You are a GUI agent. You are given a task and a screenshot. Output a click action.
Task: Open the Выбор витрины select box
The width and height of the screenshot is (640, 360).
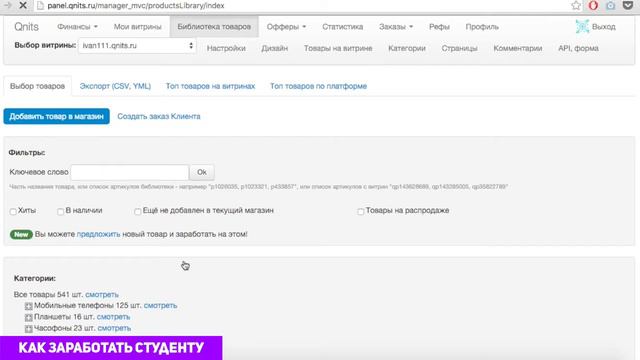pos(137,46)
